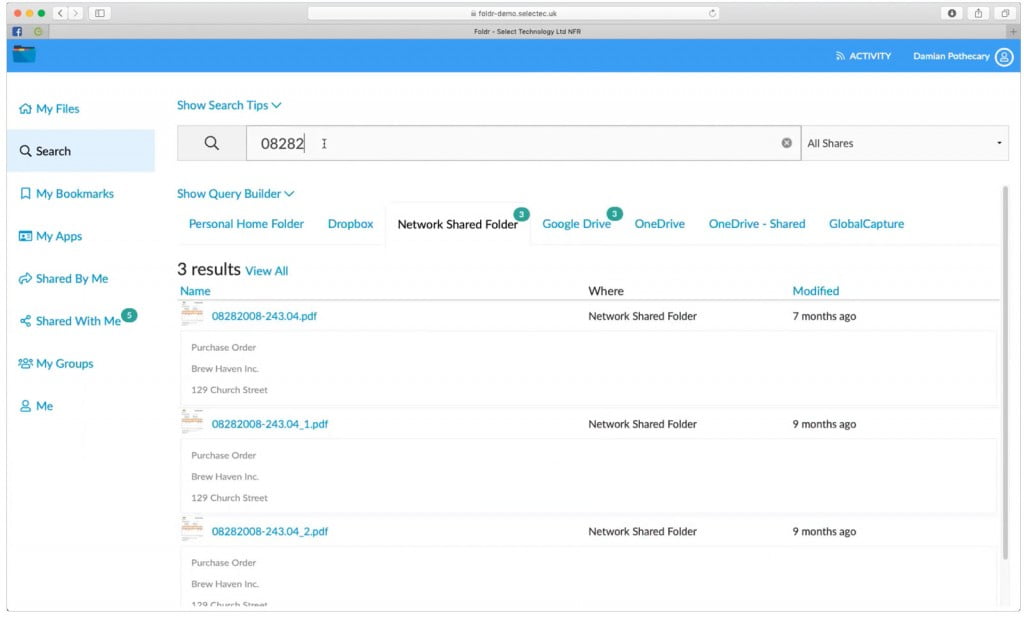
Task: Switch to the GlobalCapture tab
Action: tap(867, 223)
